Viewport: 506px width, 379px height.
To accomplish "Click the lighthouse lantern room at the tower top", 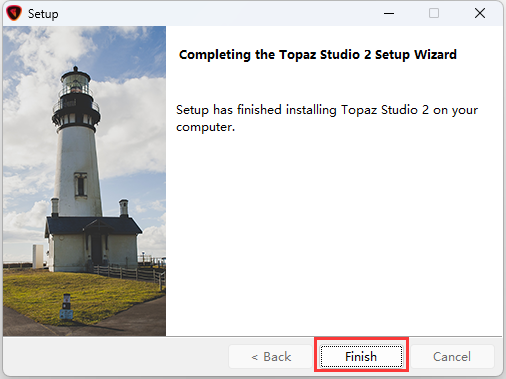I will pos(76,83).
